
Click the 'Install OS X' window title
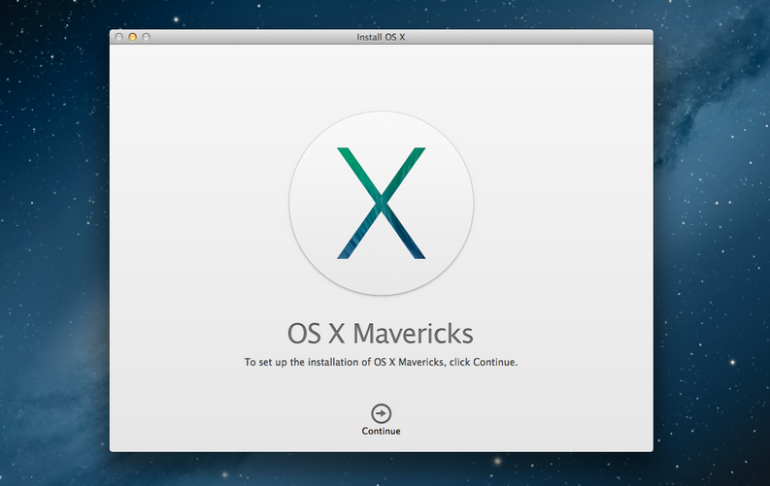coord(381,37)
